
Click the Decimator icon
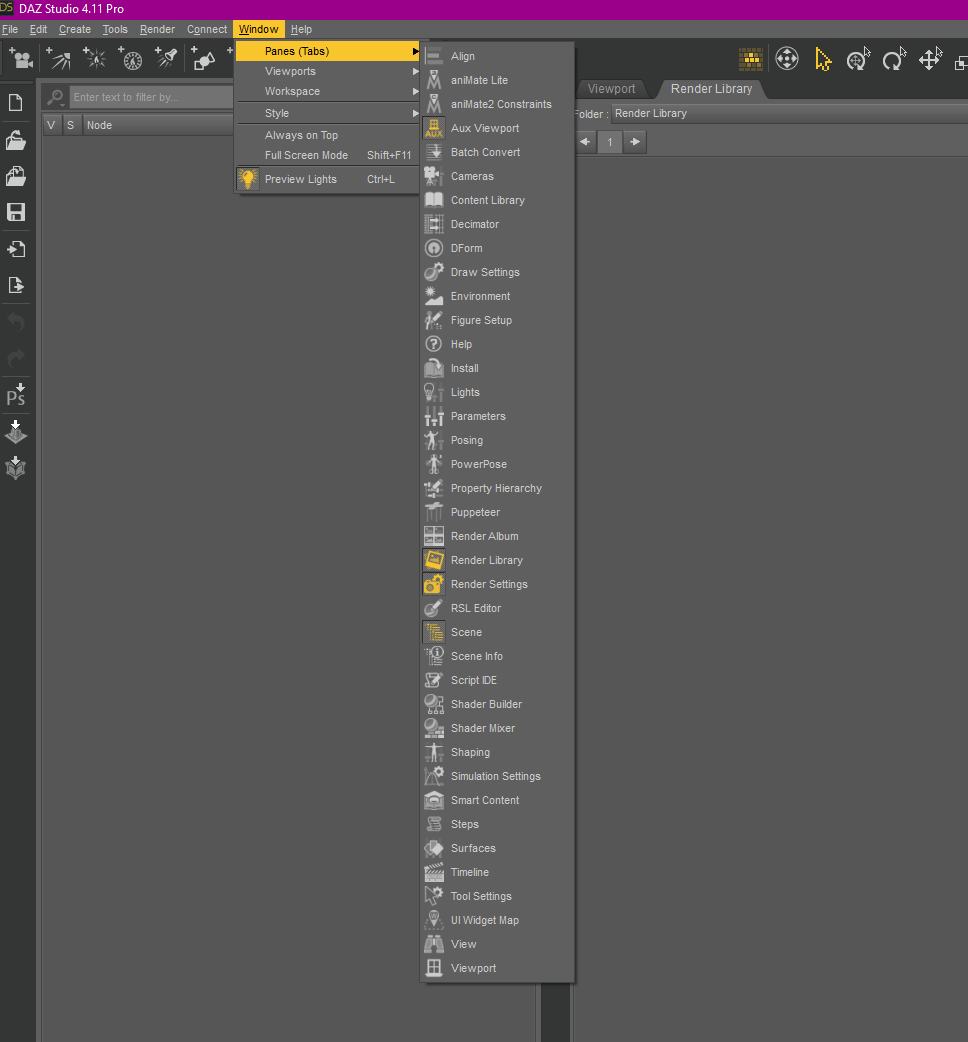click(434, 224)
